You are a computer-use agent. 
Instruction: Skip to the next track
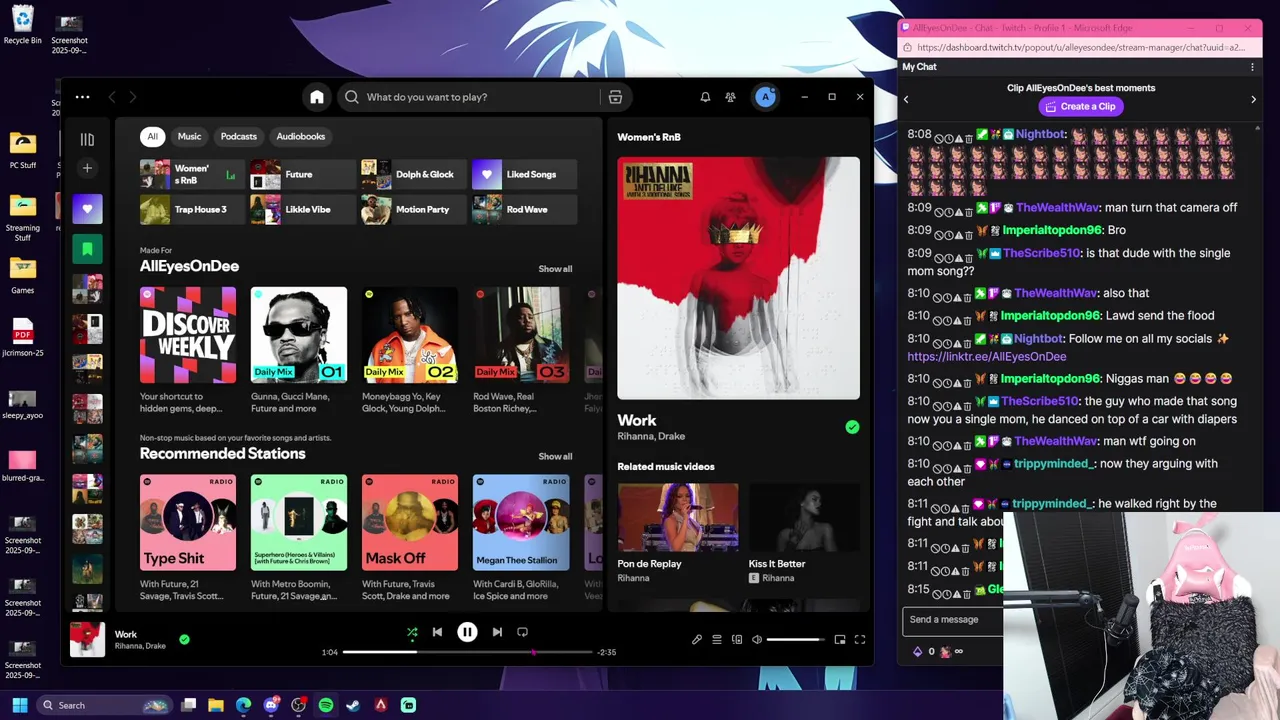[x=497, y=632]
